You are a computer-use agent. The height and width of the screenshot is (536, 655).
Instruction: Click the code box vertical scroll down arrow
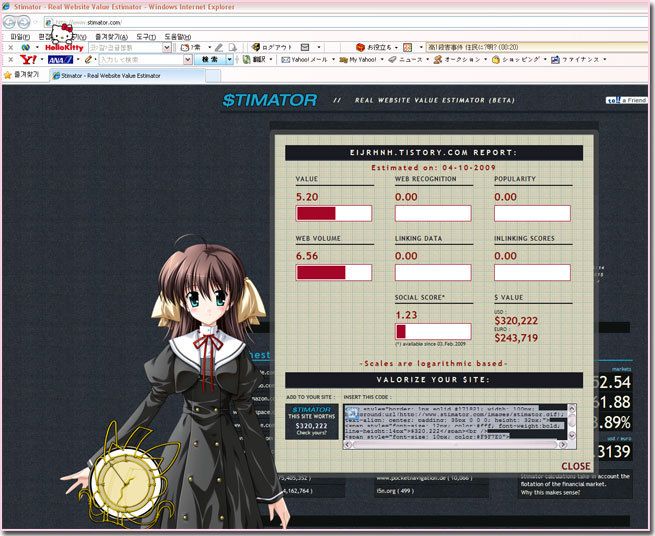[572, 435]
